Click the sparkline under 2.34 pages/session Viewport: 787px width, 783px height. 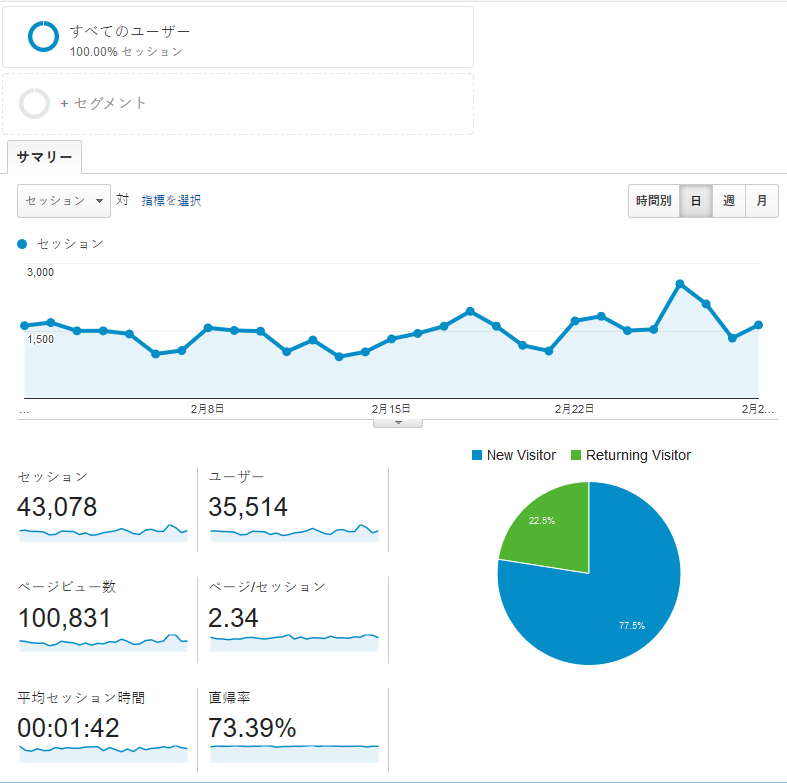[x=295, y=643]
